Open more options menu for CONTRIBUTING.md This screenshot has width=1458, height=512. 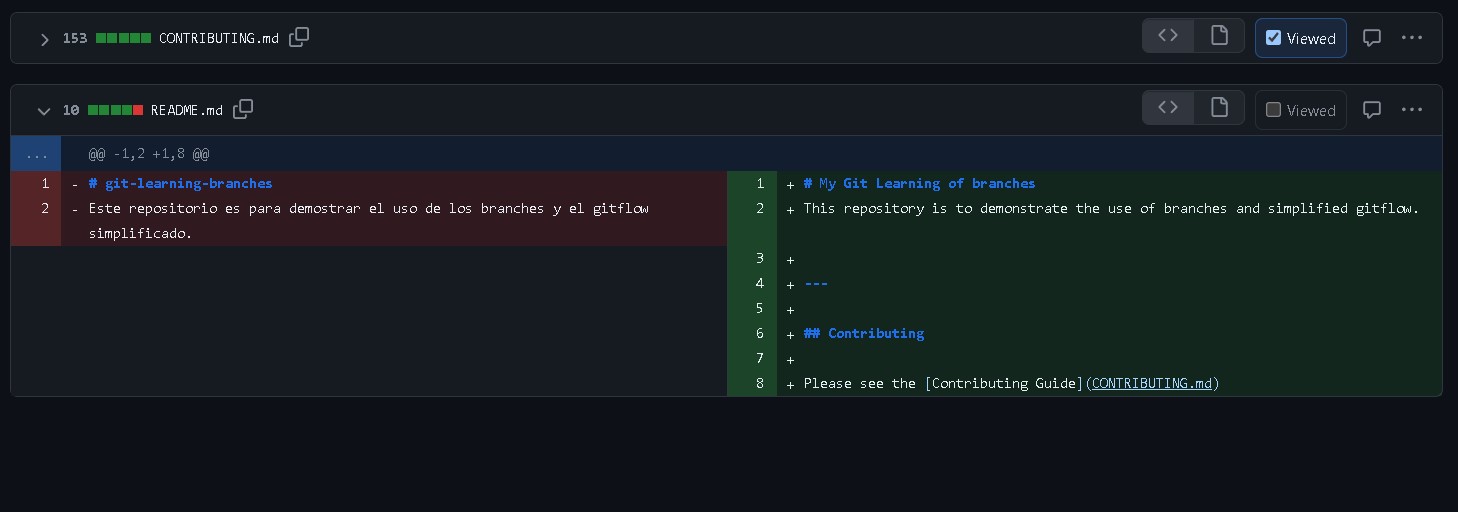tap(1412, 38)
